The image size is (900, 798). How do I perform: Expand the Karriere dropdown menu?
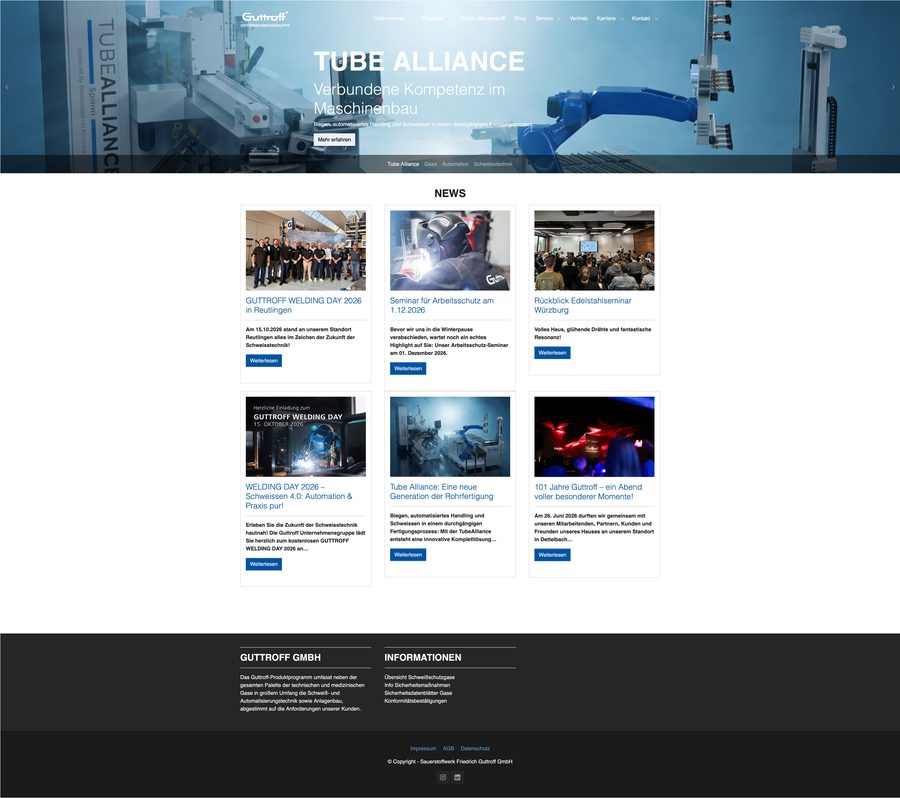click(x=610, y=18)
